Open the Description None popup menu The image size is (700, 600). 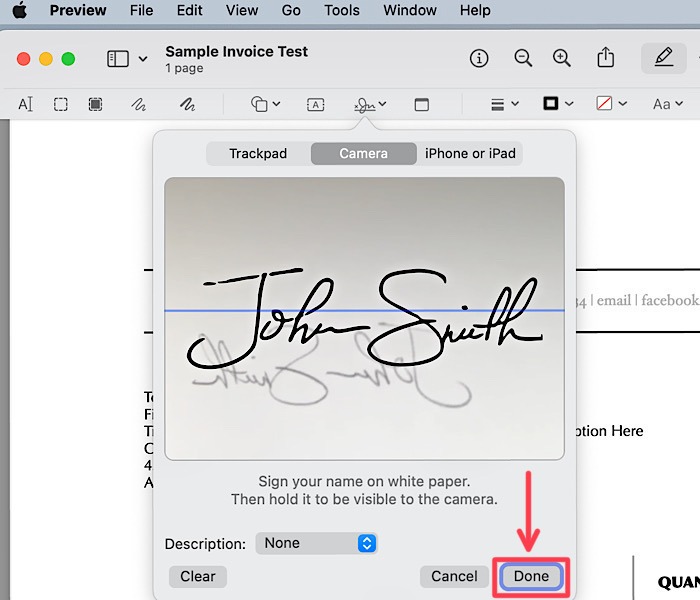pyautogui.click(x=317, y=543)
